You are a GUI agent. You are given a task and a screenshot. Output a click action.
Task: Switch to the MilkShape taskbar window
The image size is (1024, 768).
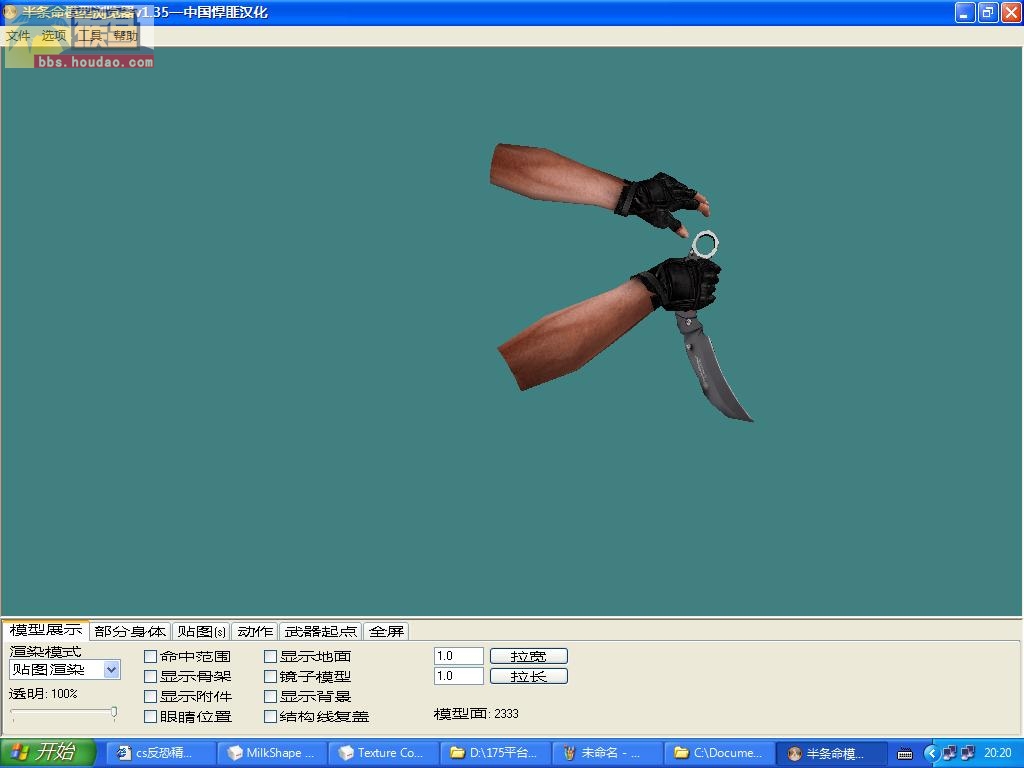point(271,753)
